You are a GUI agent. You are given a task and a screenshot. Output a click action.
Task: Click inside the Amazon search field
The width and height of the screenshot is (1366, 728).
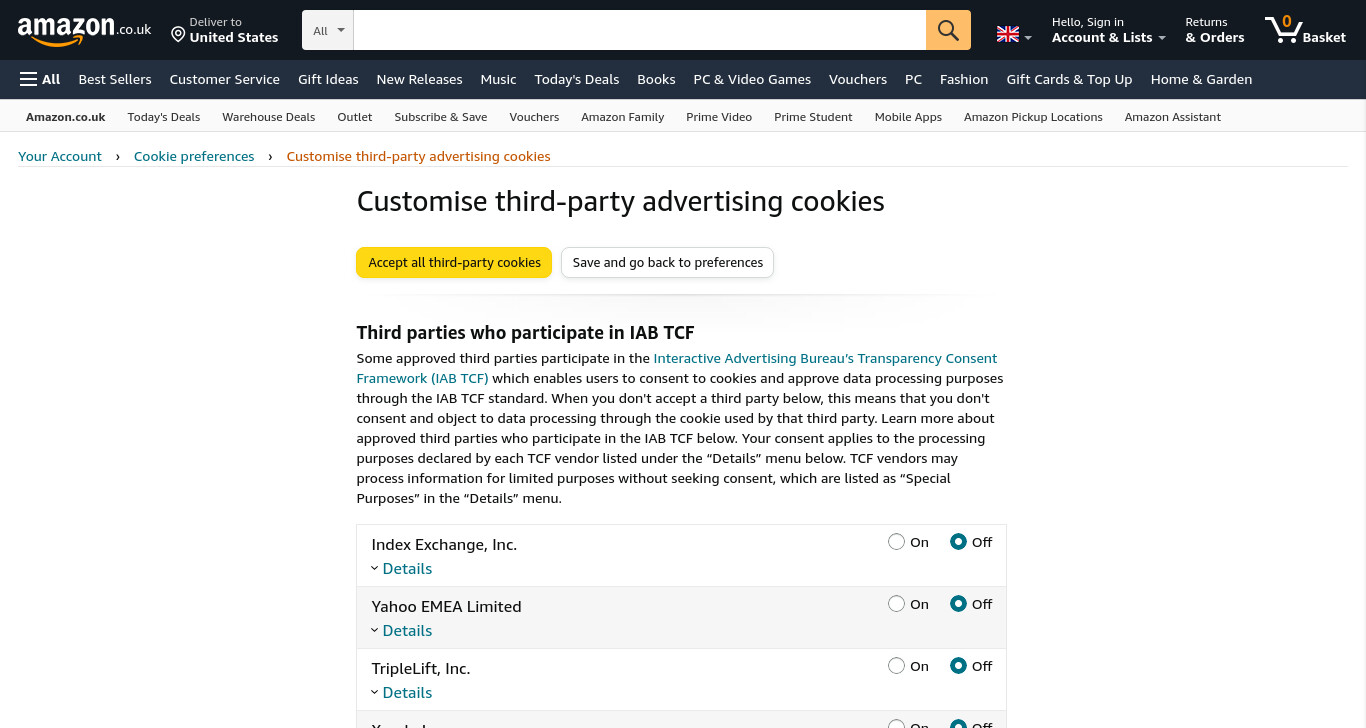tap(640, 30)
